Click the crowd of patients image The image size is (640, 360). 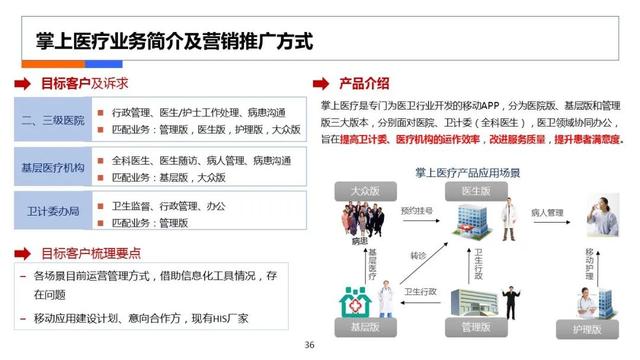coord(362,219)
